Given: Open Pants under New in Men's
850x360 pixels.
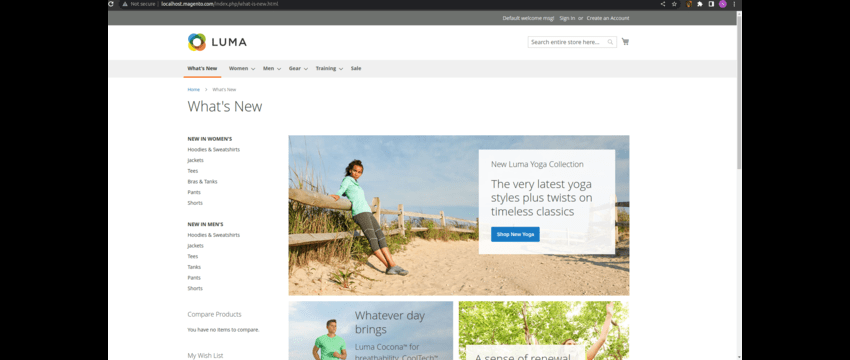Looking at the screenshot, I should coord(194,278).
